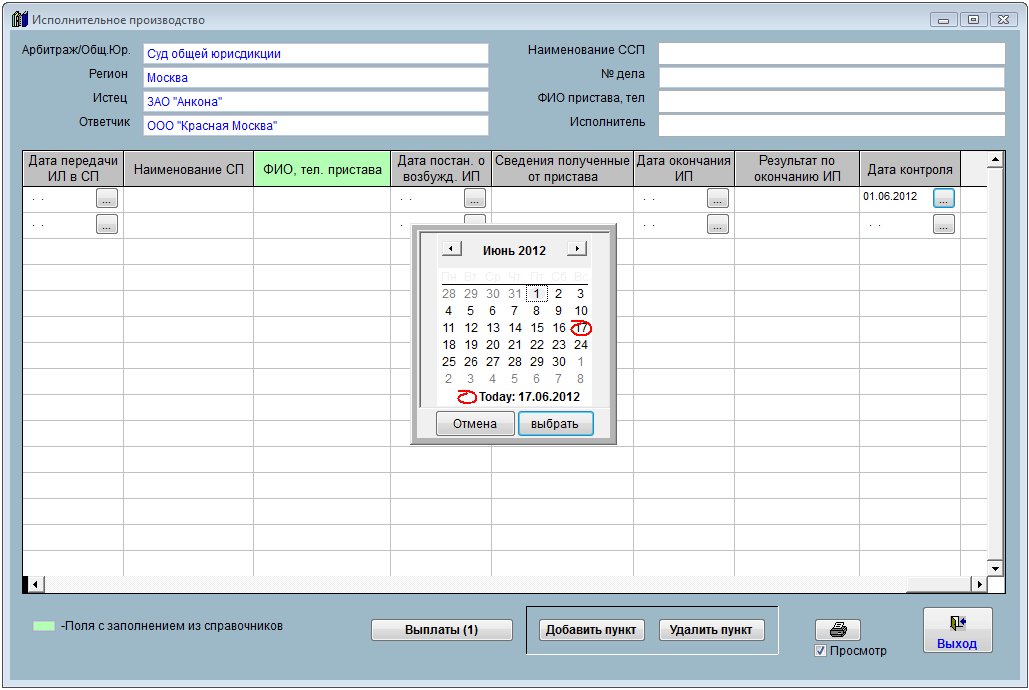Click the Наименование ССП input field
1029x690 pixels.
point(831,54)
